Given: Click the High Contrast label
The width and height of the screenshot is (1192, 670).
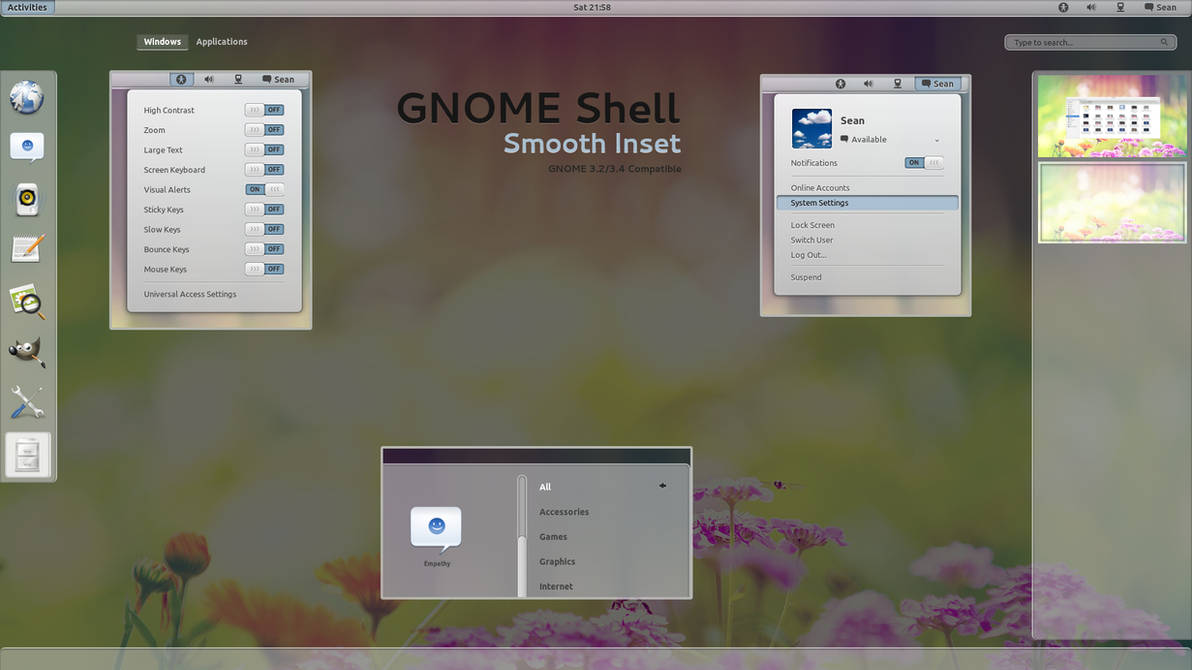Looking at the screenshot, I should 169,110.
